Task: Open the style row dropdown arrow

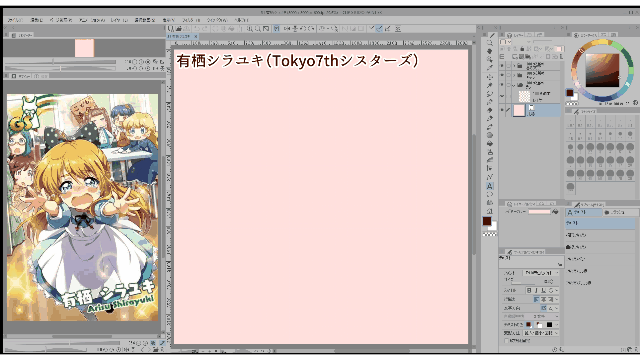Action: 557,290
